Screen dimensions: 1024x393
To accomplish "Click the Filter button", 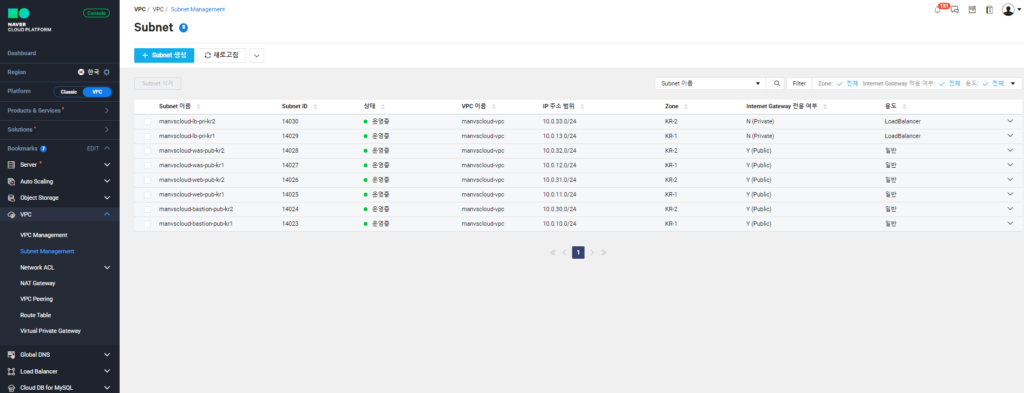I will (x=799, y=84).
